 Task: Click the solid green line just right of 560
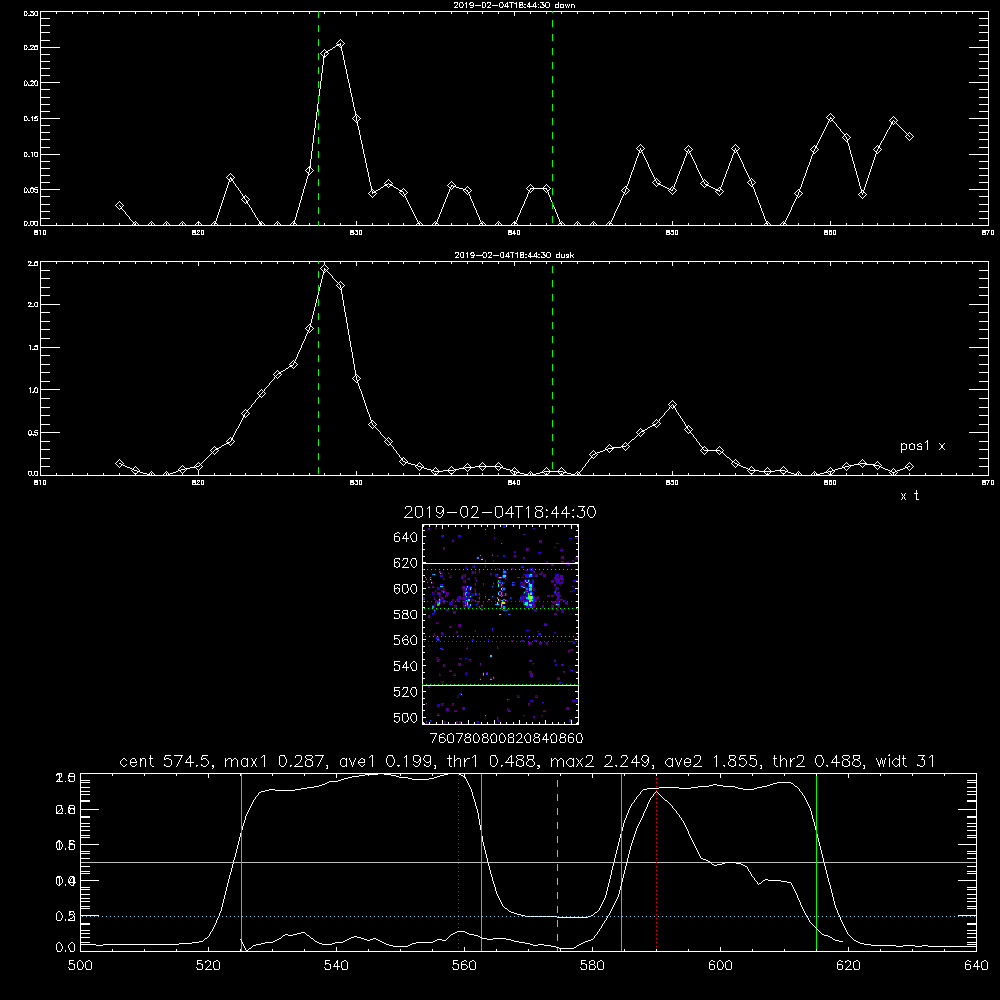click(x=482, y=862)
